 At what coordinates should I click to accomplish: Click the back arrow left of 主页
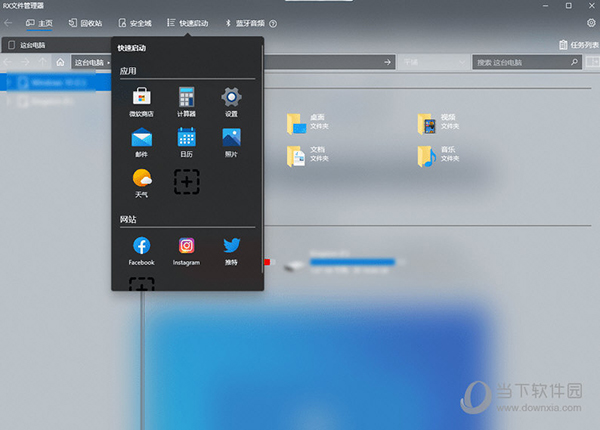tap(8, 23)
